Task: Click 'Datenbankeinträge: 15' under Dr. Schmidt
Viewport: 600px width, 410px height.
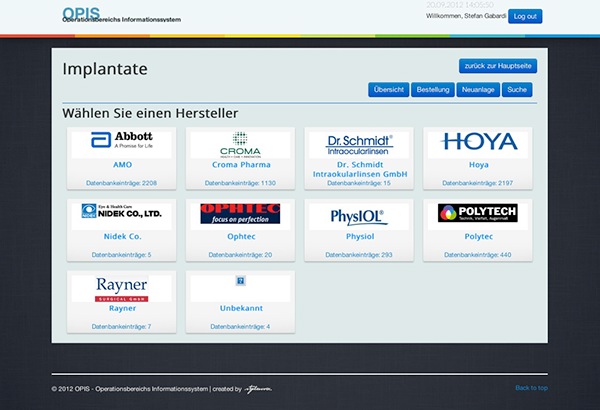Action: [359, 183]
